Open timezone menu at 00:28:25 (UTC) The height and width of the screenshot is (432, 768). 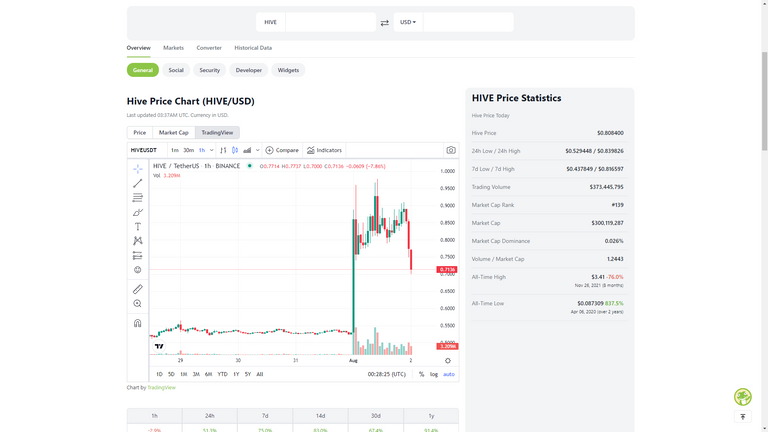point(386,374)
